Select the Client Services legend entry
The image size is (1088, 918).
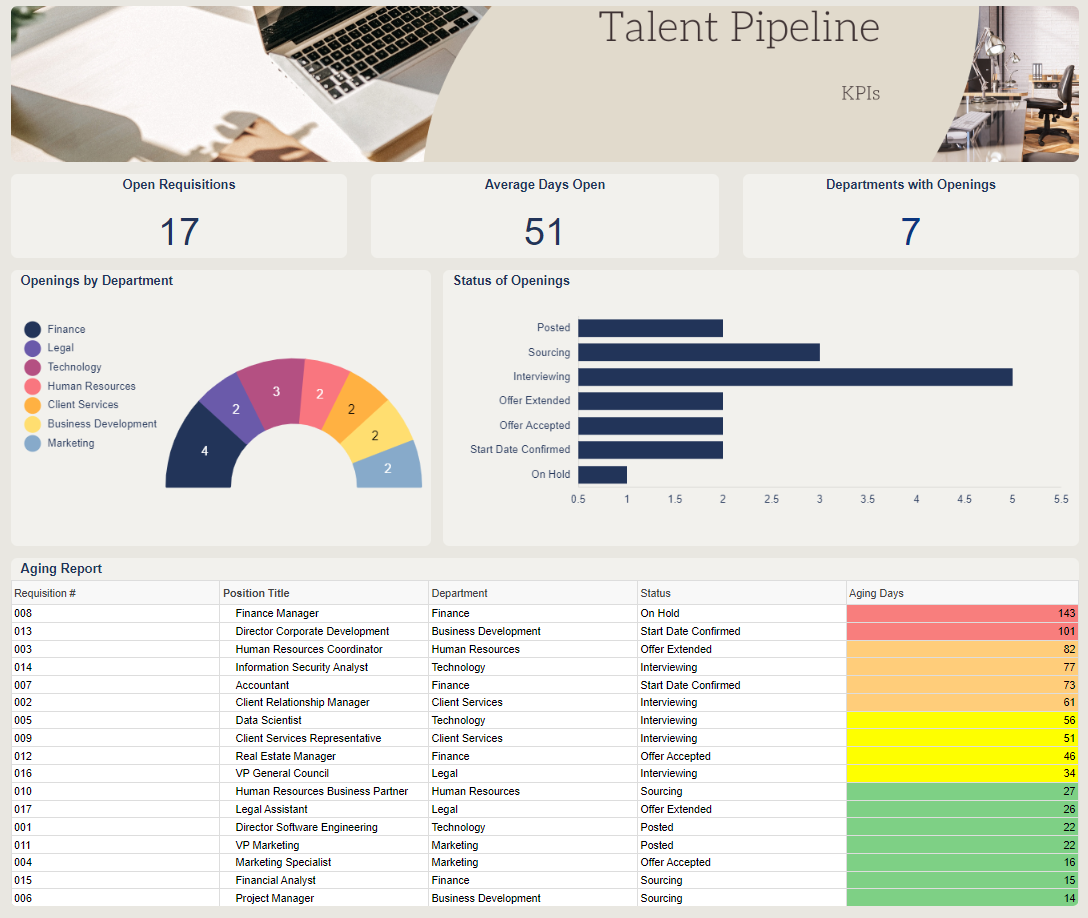(71, 405)
